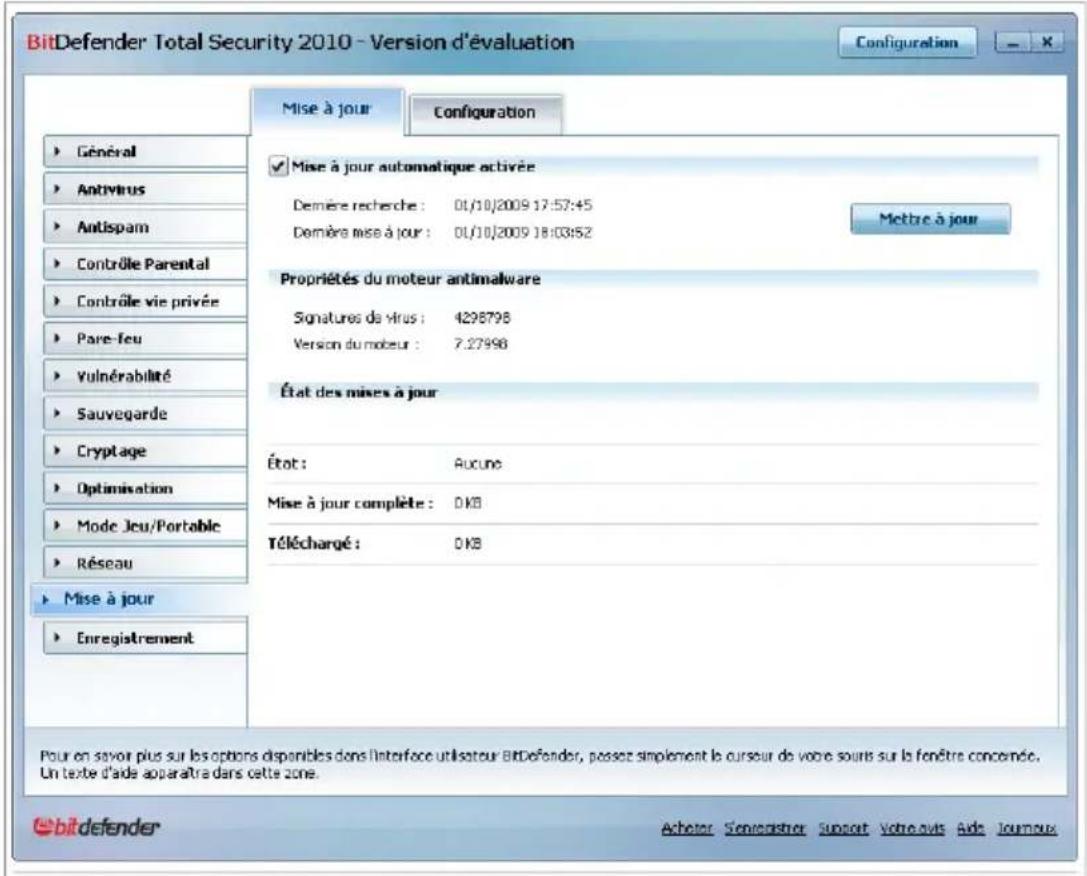Click the Dernière recherche date value
Screen dimensions: 1087x876
[x=523, y=205]
